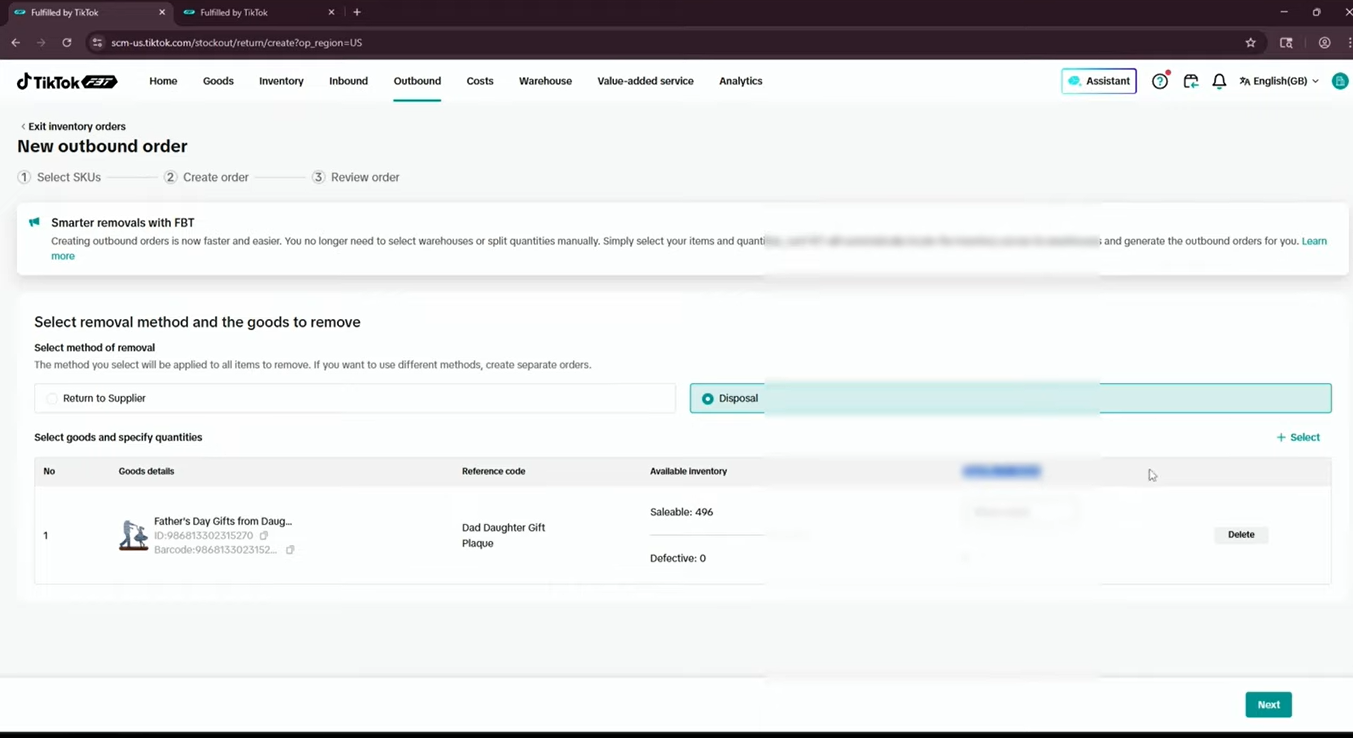Open the Home menu
Screen dimensions: 1353x738
coord(163,81)
